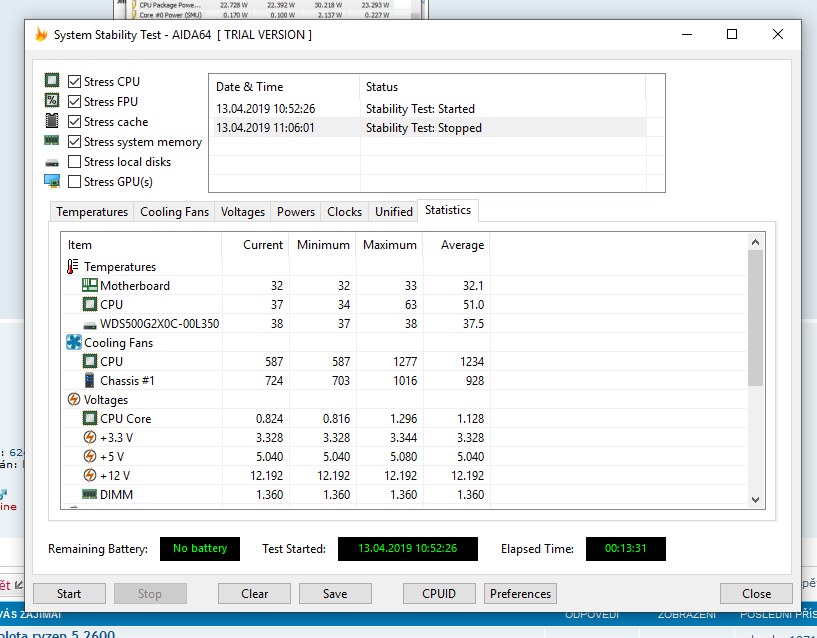
Task: Maximize the System Stability Test window
Action: pyautogui.click(x=732, y=34)
